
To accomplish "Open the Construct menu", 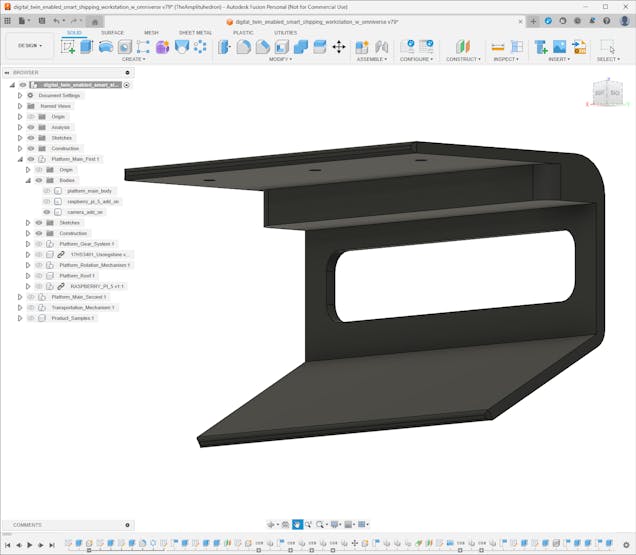I will click(x=463, y=59).
